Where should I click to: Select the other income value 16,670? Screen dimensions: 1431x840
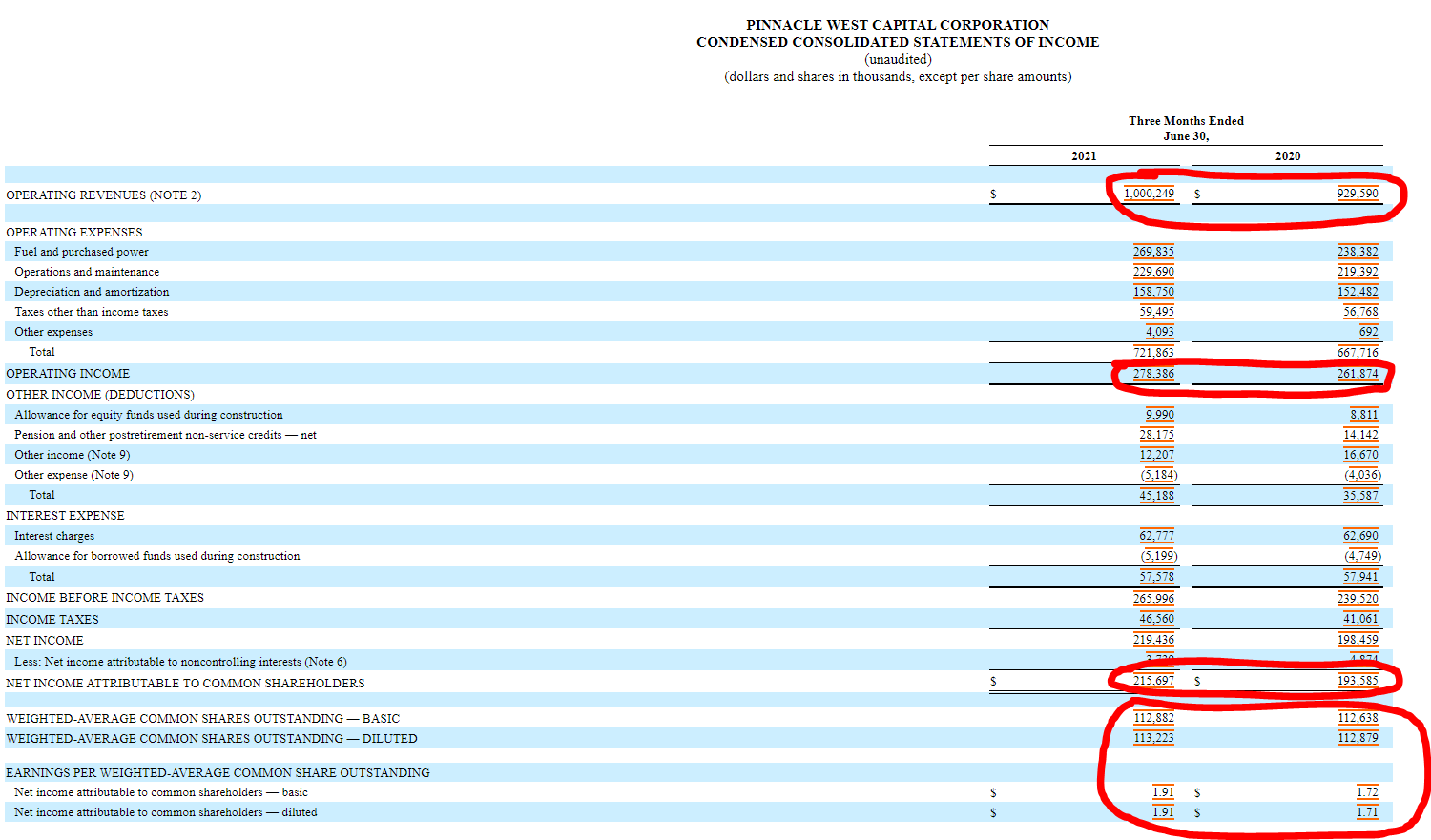[x=1360, y=455]
